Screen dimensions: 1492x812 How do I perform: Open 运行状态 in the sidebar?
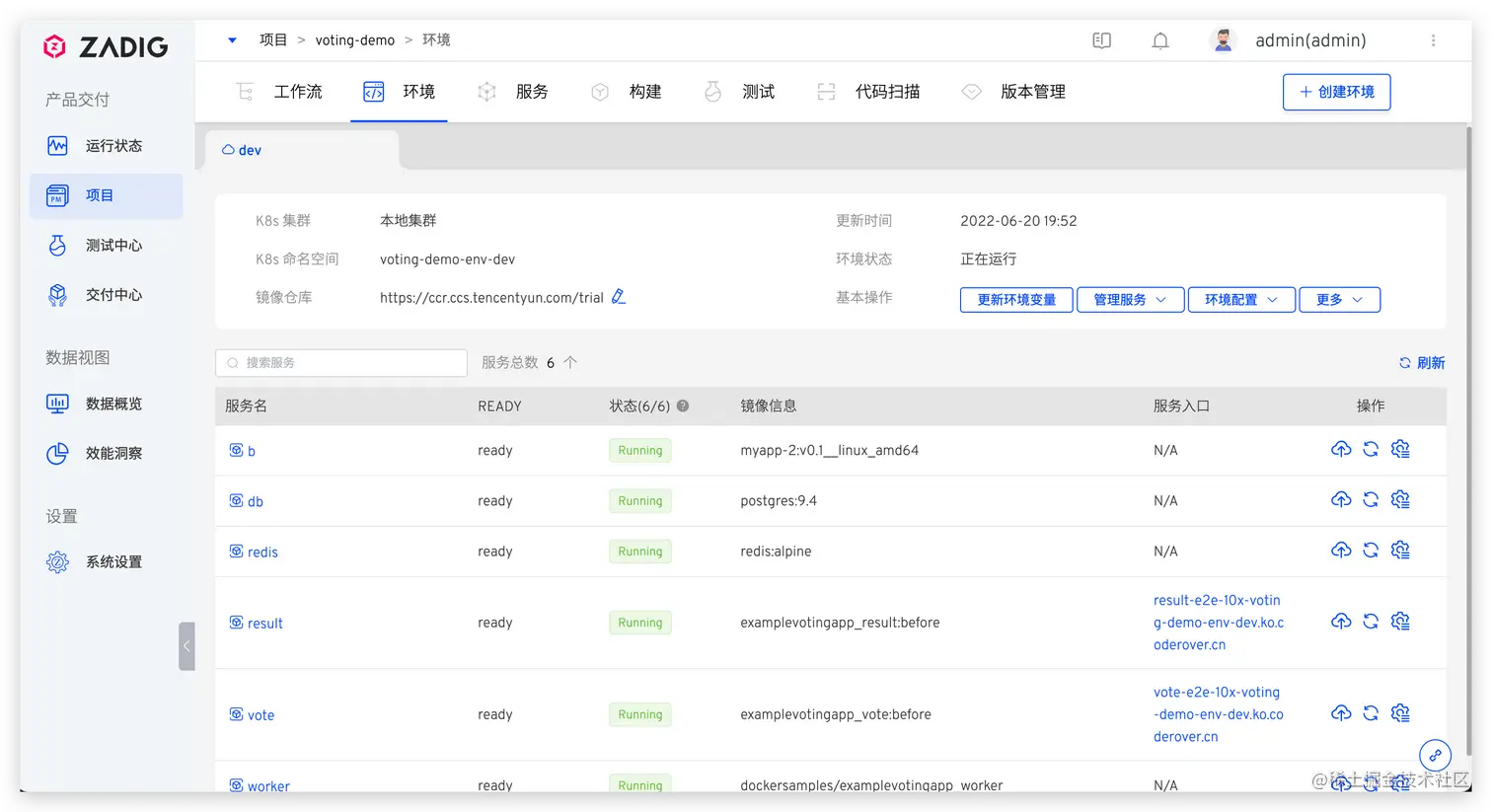coord(107,146)
